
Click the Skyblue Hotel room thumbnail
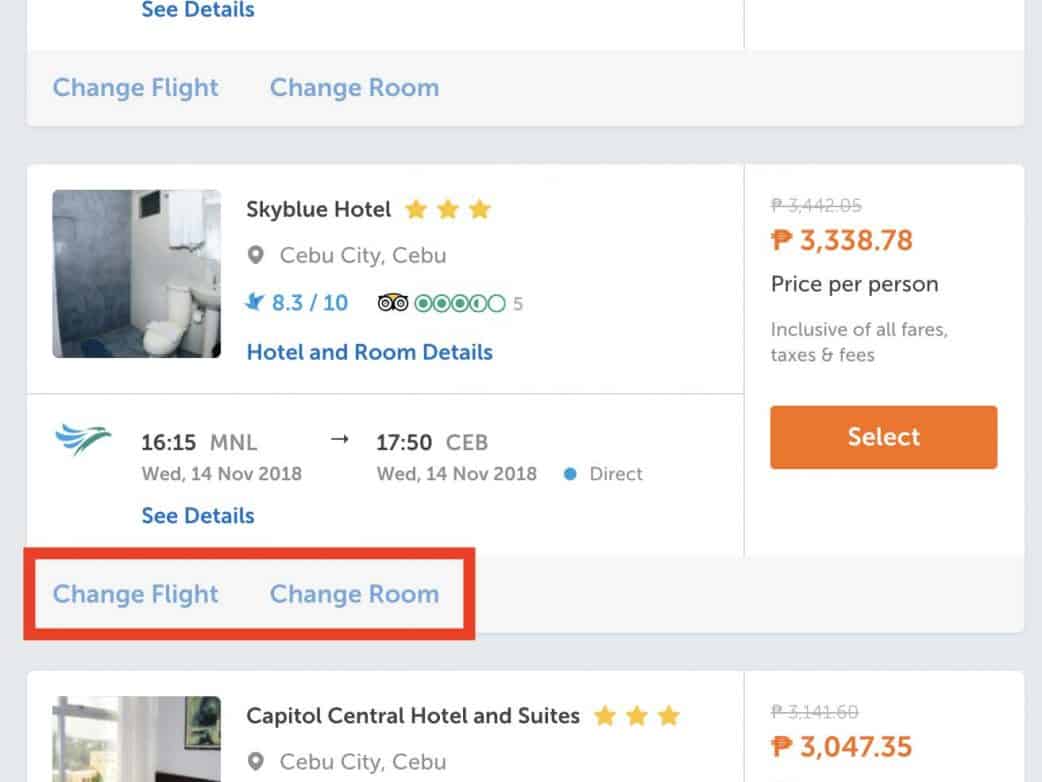pyautogui.click(x=136, y=273)
